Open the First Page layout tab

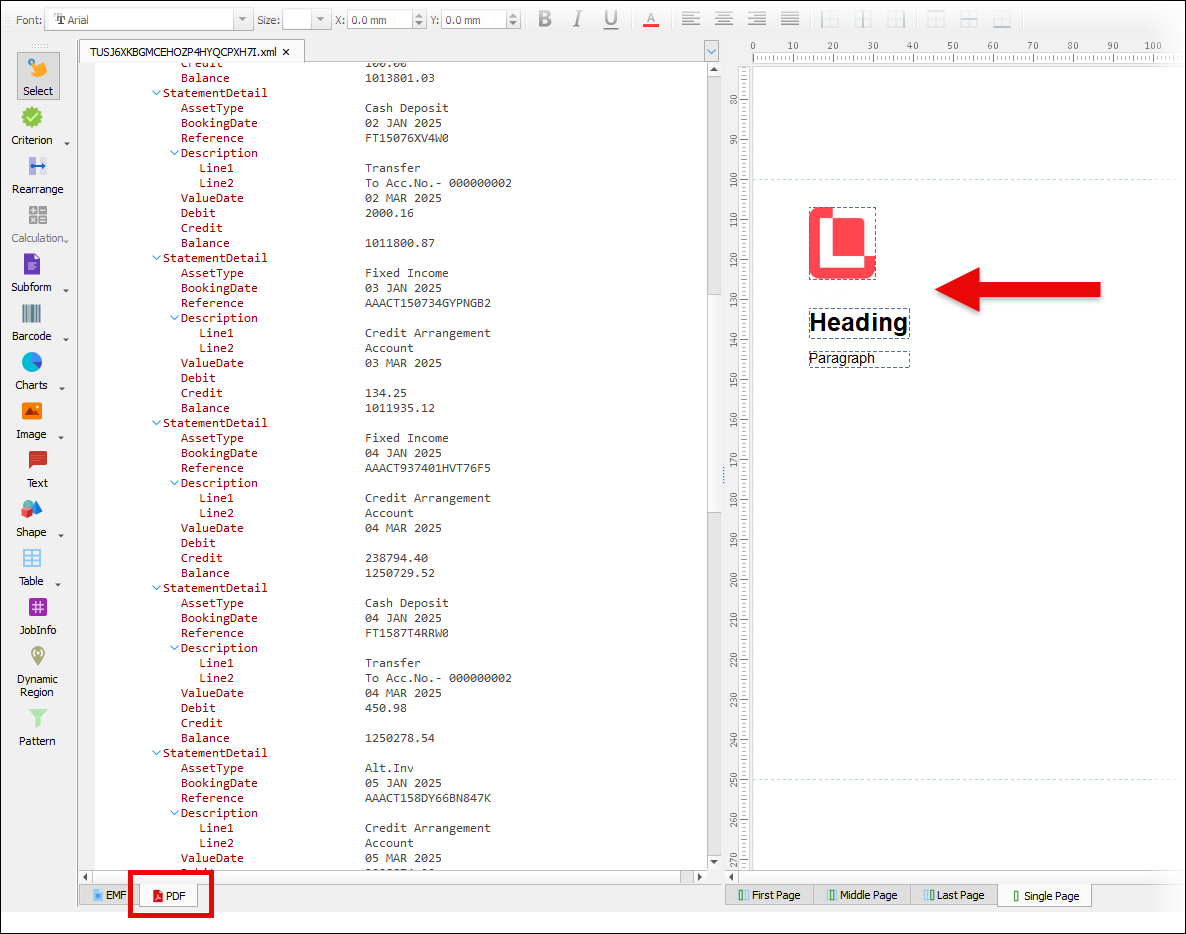point(769,895)
